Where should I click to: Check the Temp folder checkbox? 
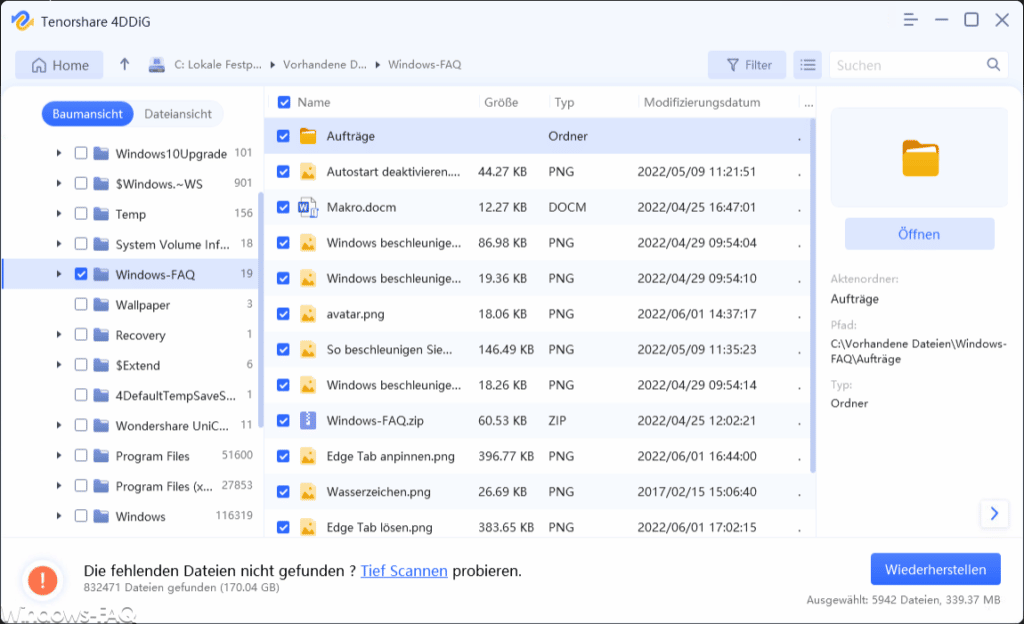coord(81,213)
